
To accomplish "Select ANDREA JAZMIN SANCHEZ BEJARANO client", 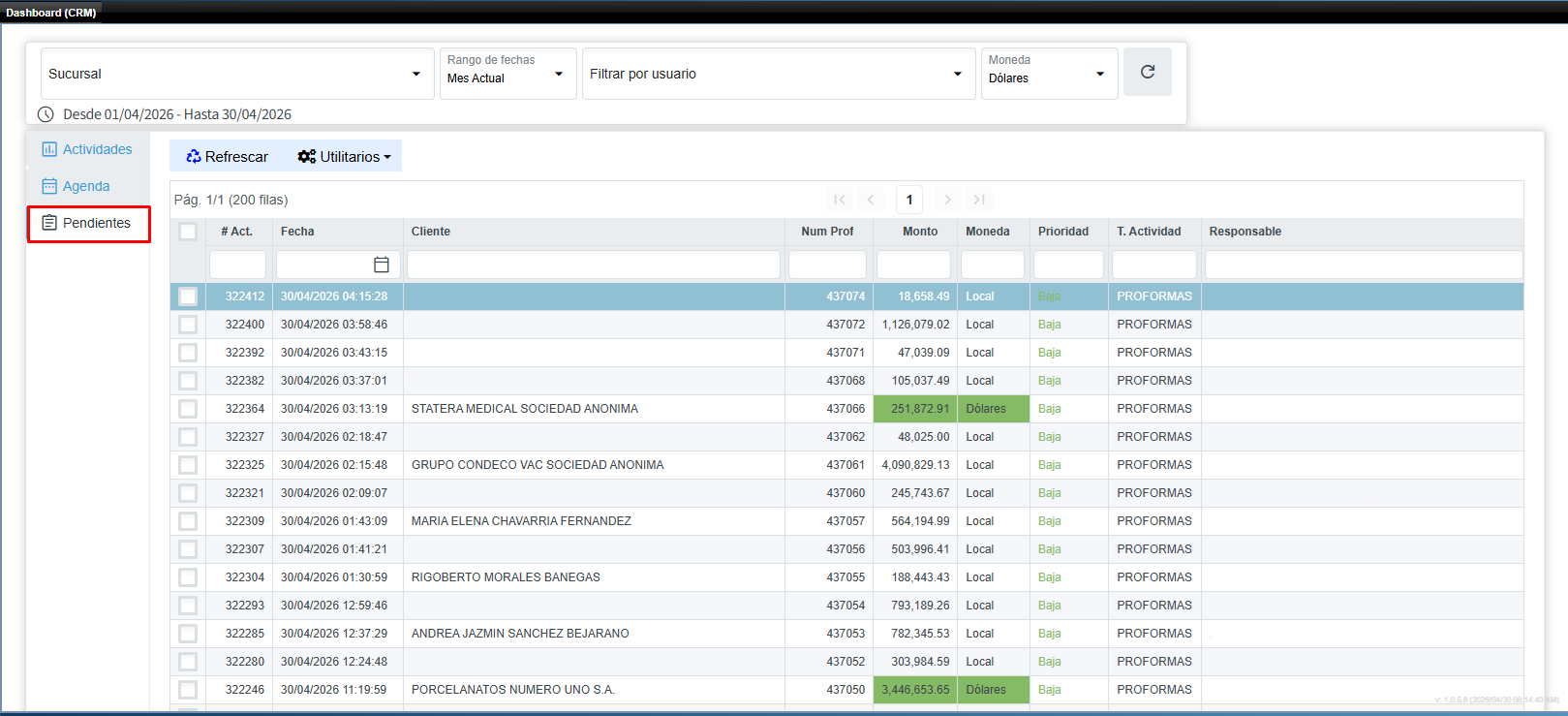I will [x=520, y=634].
